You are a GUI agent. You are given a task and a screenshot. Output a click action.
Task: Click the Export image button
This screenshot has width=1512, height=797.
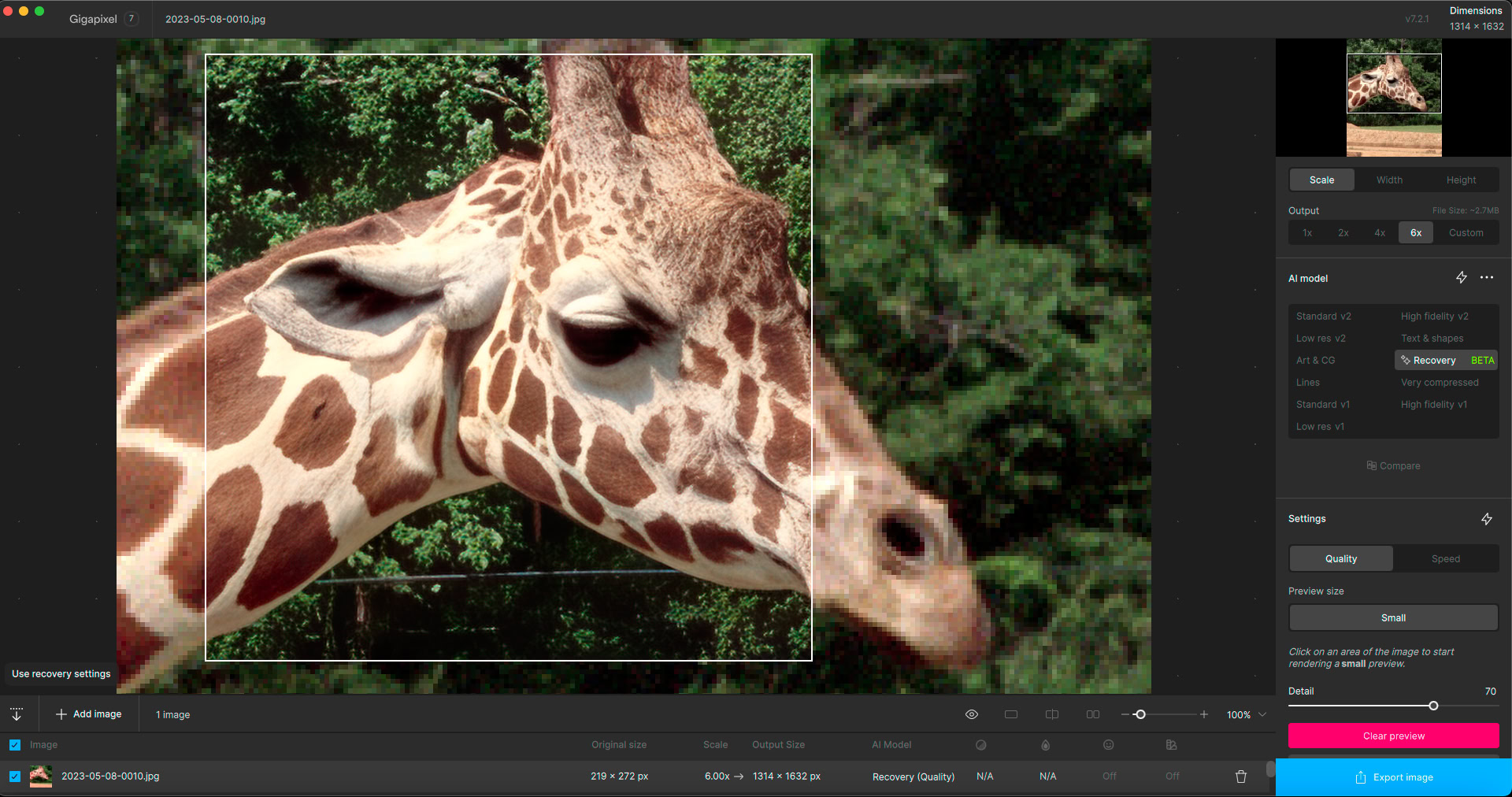tap(1394, 777)
